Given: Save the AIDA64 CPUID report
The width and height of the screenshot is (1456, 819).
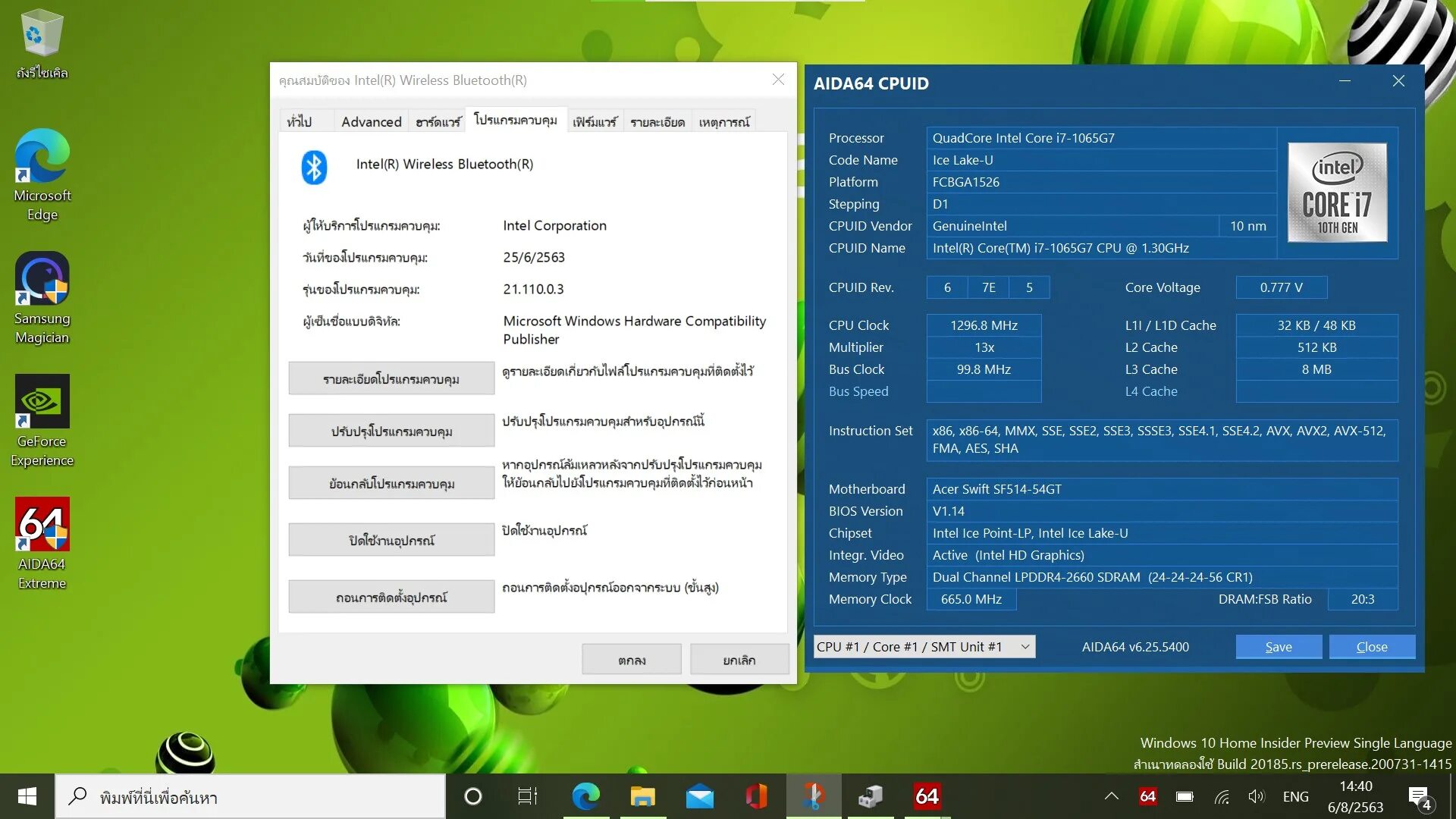Looking at the screenshot, I should pos(1279,647).
